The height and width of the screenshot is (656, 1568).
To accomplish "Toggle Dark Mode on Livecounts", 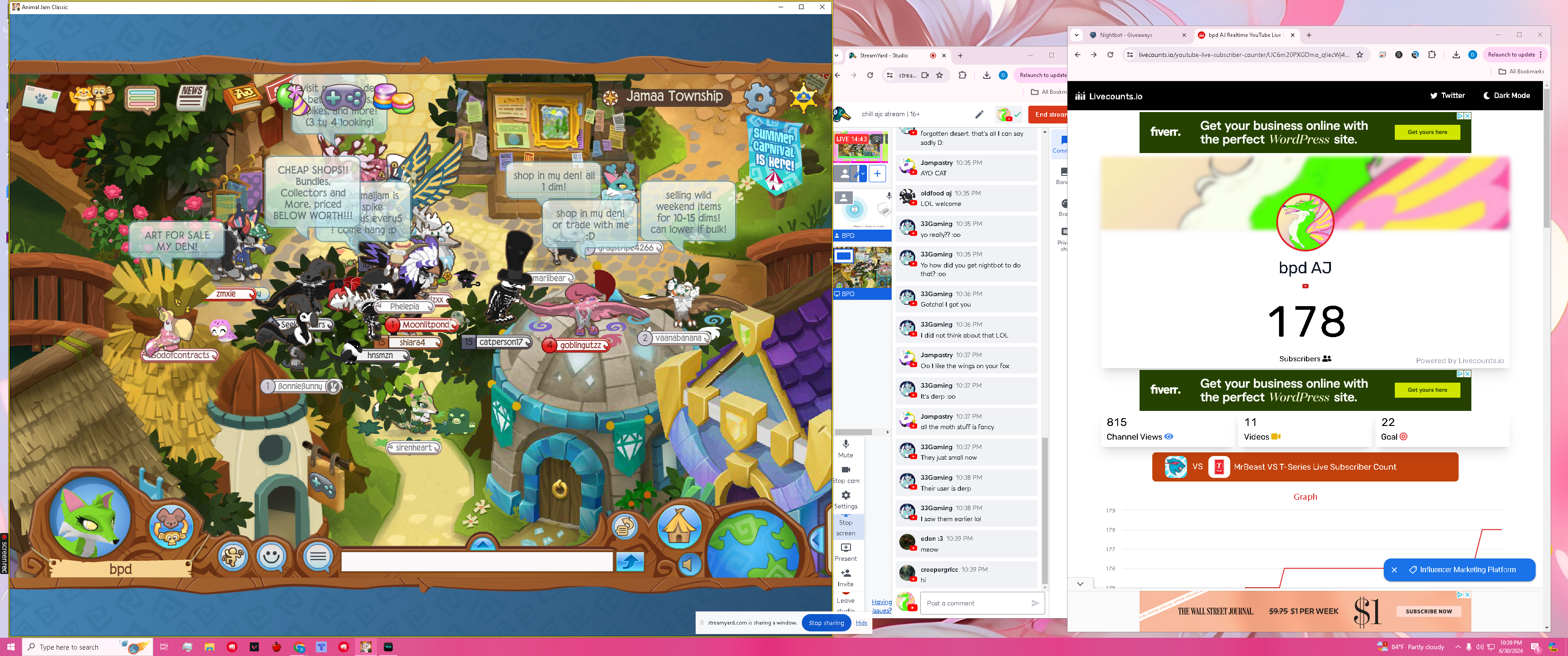I will click(1506, 96).
